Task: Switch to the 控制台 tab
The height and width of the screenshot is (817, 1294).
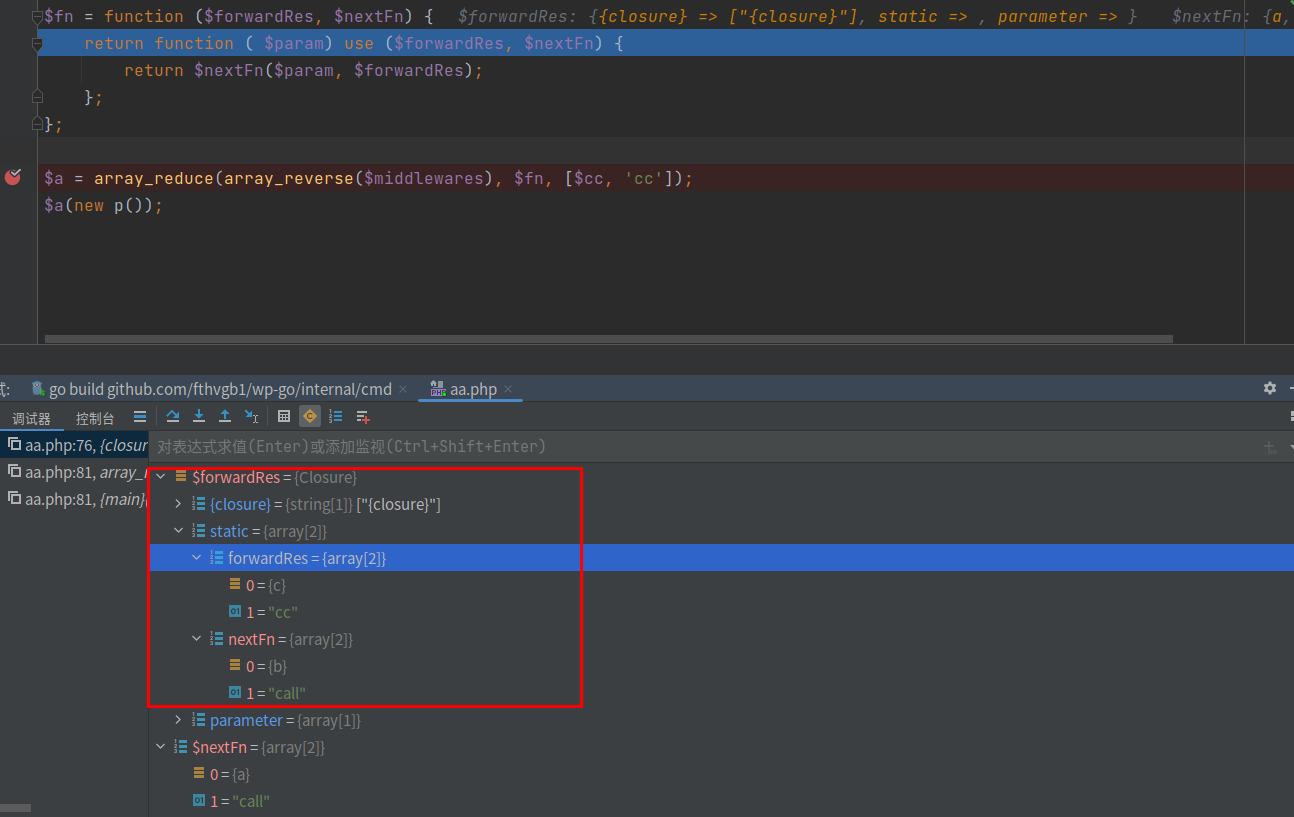Action: pos(95,418)
